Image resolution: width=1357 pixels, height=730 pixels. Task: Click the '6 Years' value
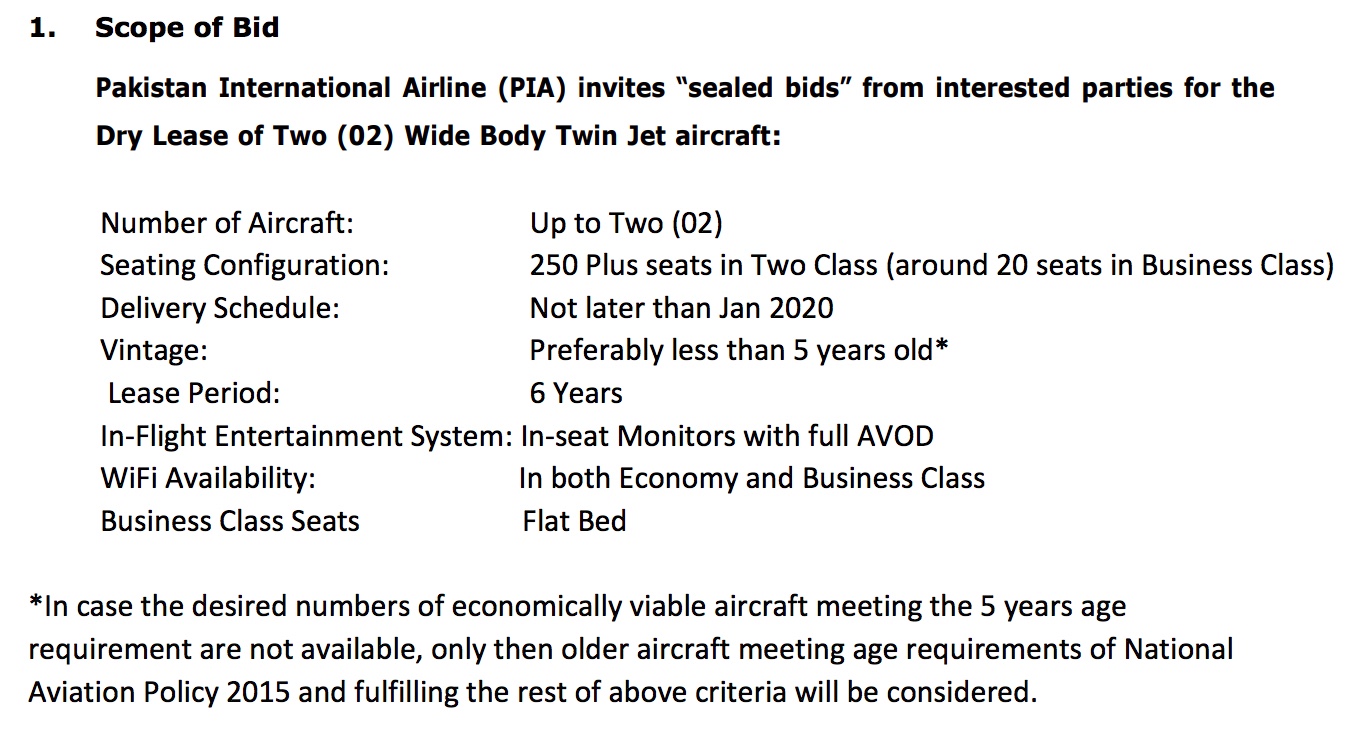tap(576, 393)
